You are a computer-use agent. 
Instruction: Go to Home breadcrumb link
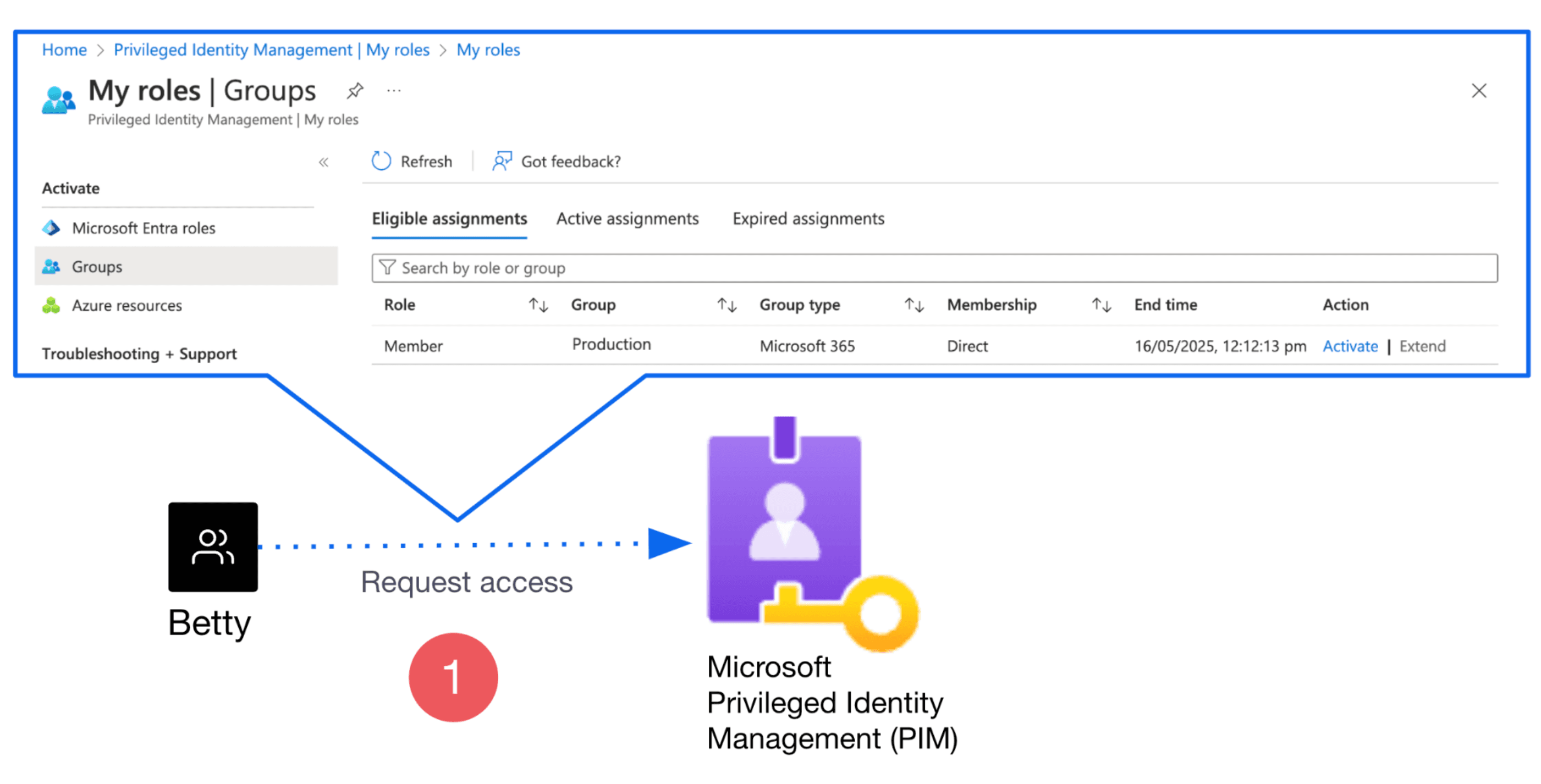tap(64, 49)
